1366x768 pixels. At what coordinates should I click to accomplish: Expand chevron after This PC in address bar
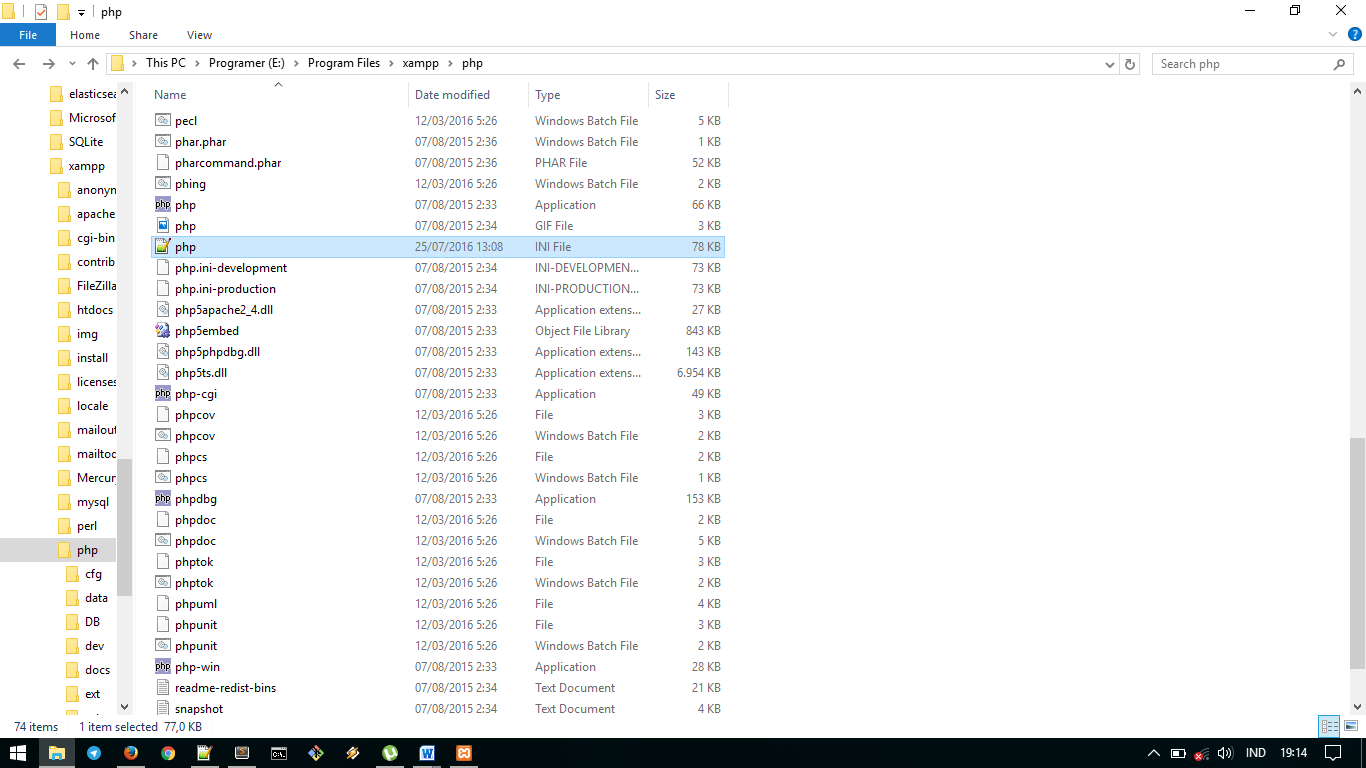tap(197, 63)
